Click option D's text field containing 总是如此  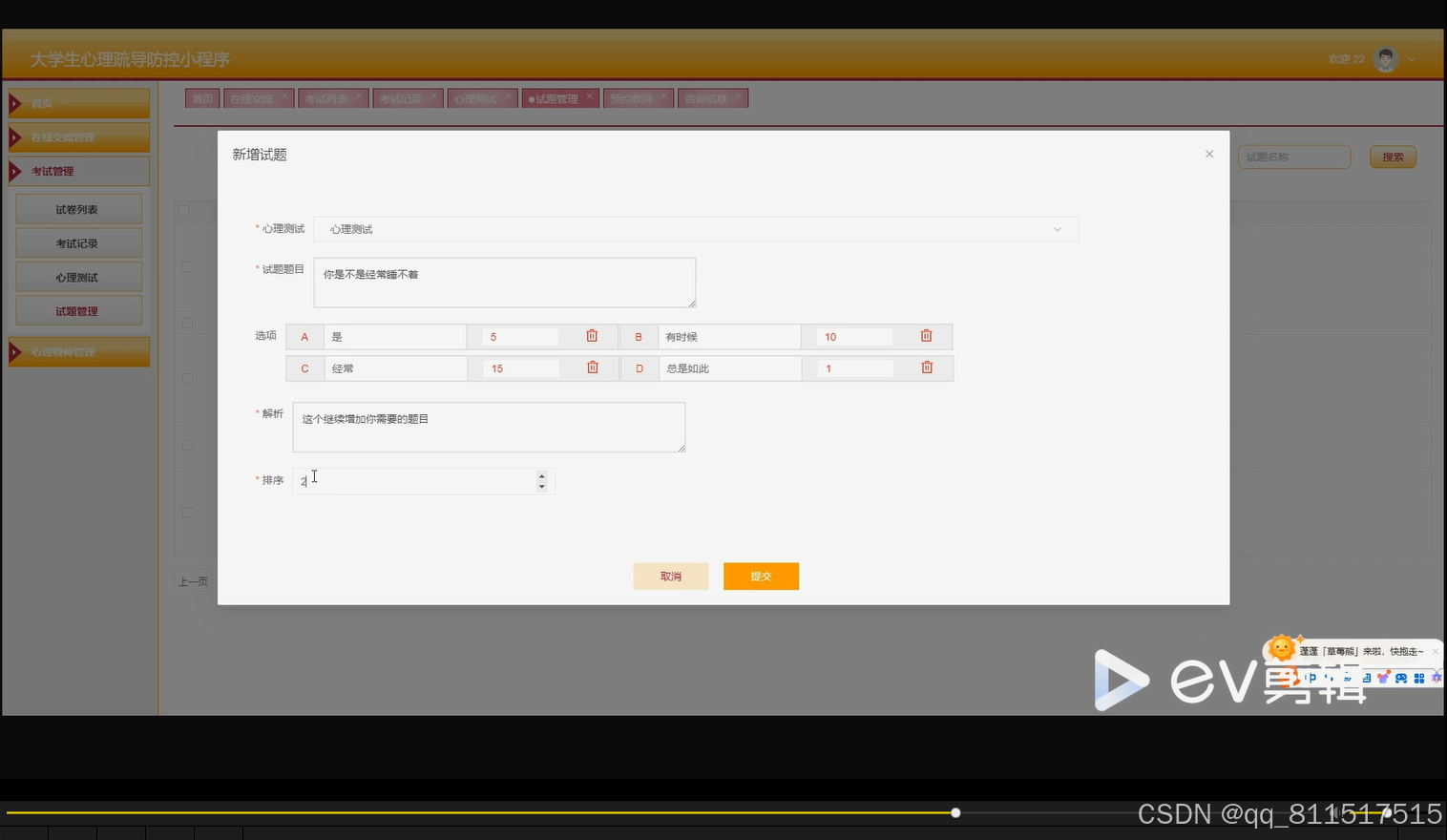click(x=729, y=368)
